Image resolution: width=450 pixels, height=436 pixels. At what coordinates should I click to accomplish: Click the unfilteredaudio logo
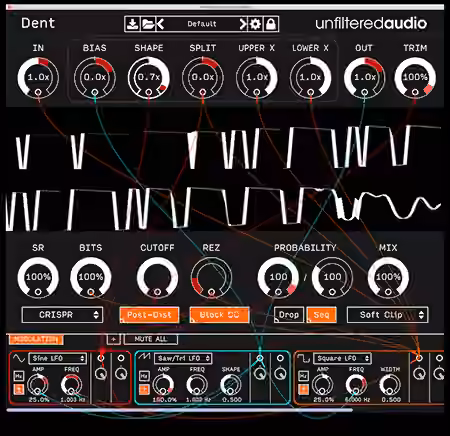click(371, 24)
